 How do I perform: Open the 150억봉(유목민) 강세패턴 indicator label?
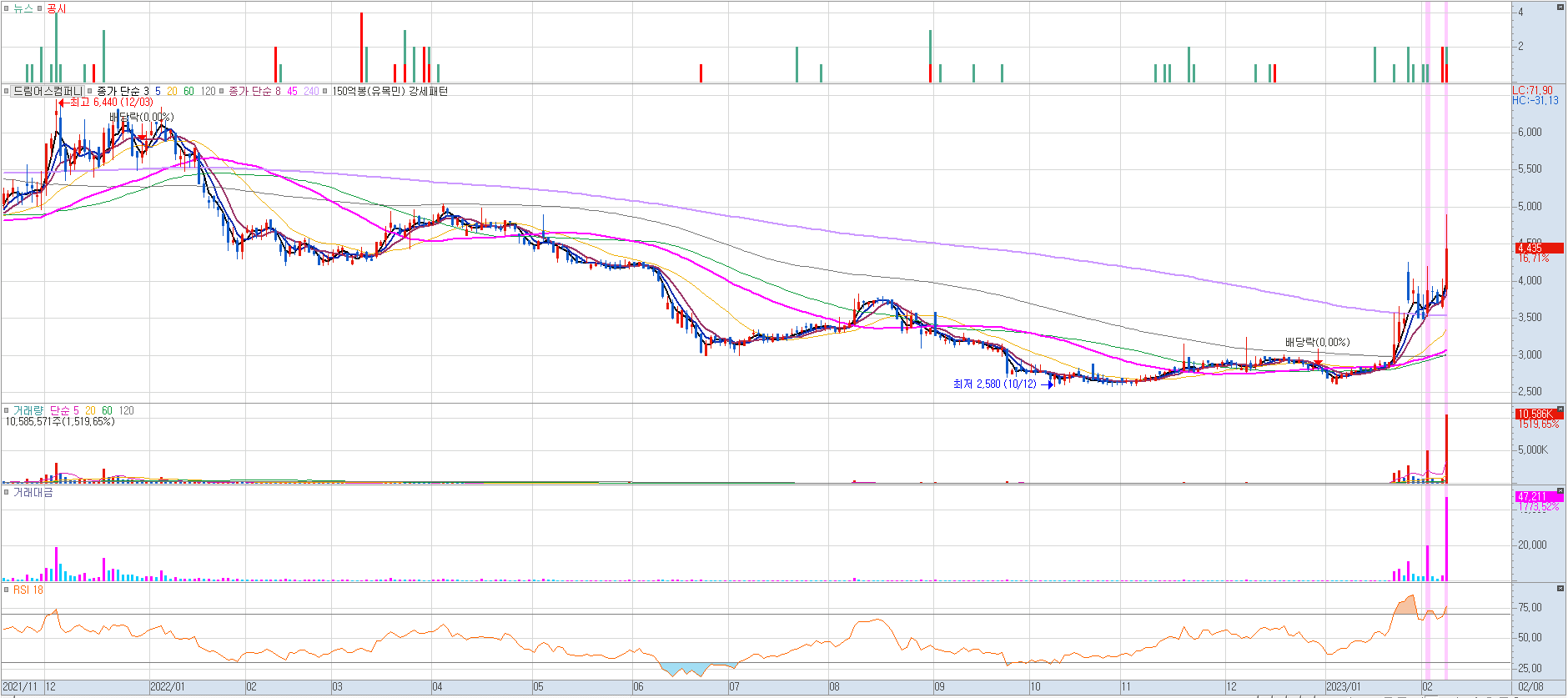point(389,91)
